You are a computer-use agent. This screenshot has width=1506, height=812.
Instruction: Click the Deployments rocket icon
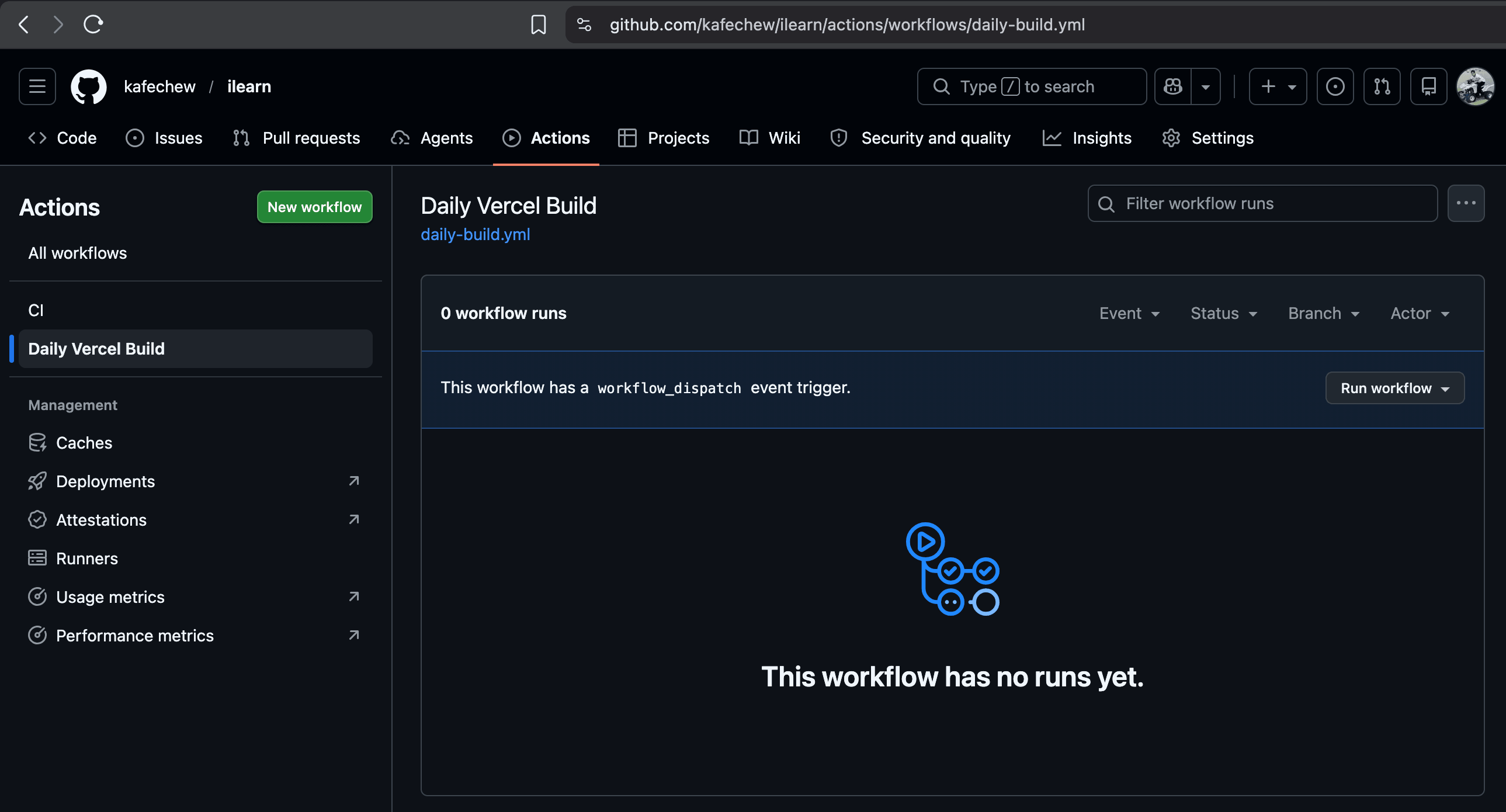[37, 481]
